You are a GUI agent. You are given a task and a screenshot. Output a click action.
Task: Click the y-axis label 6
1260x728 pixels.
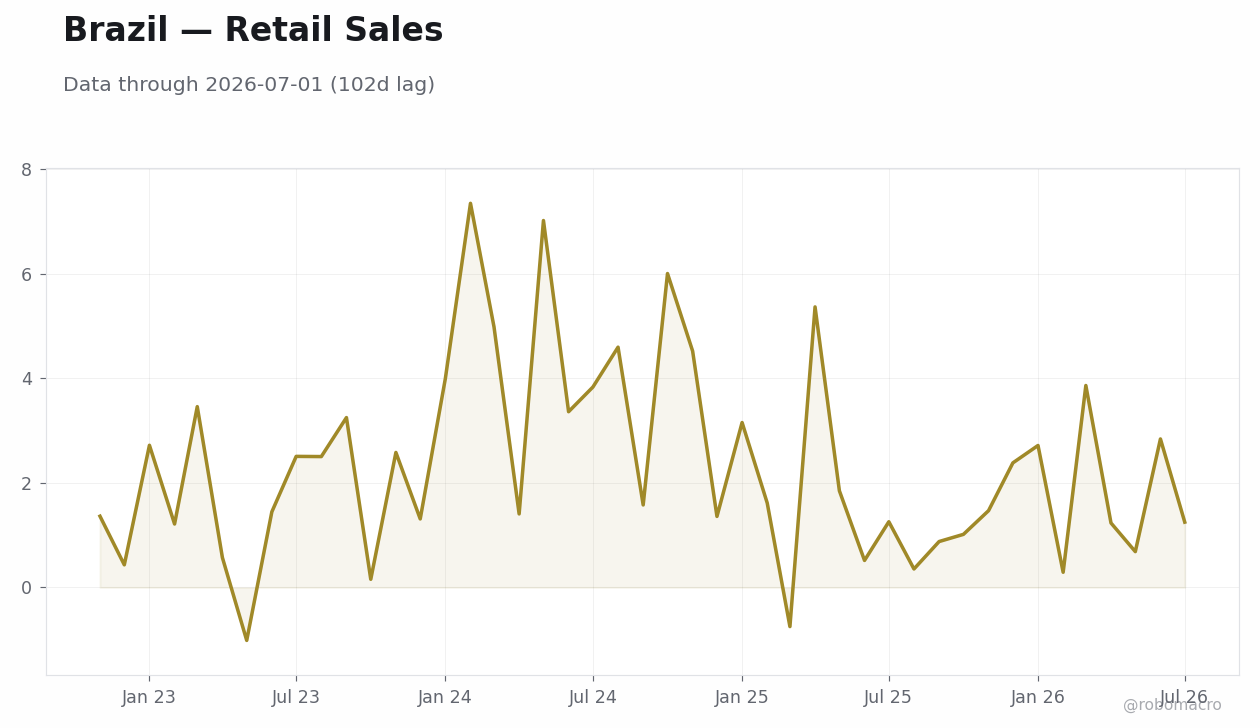[27, 274]
